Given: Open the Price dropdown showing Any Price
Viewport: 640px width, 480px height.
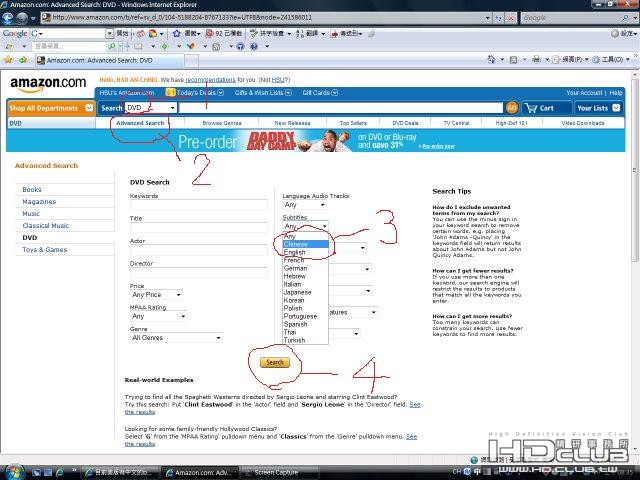Looking at the screenshot, I should (156, 295).
